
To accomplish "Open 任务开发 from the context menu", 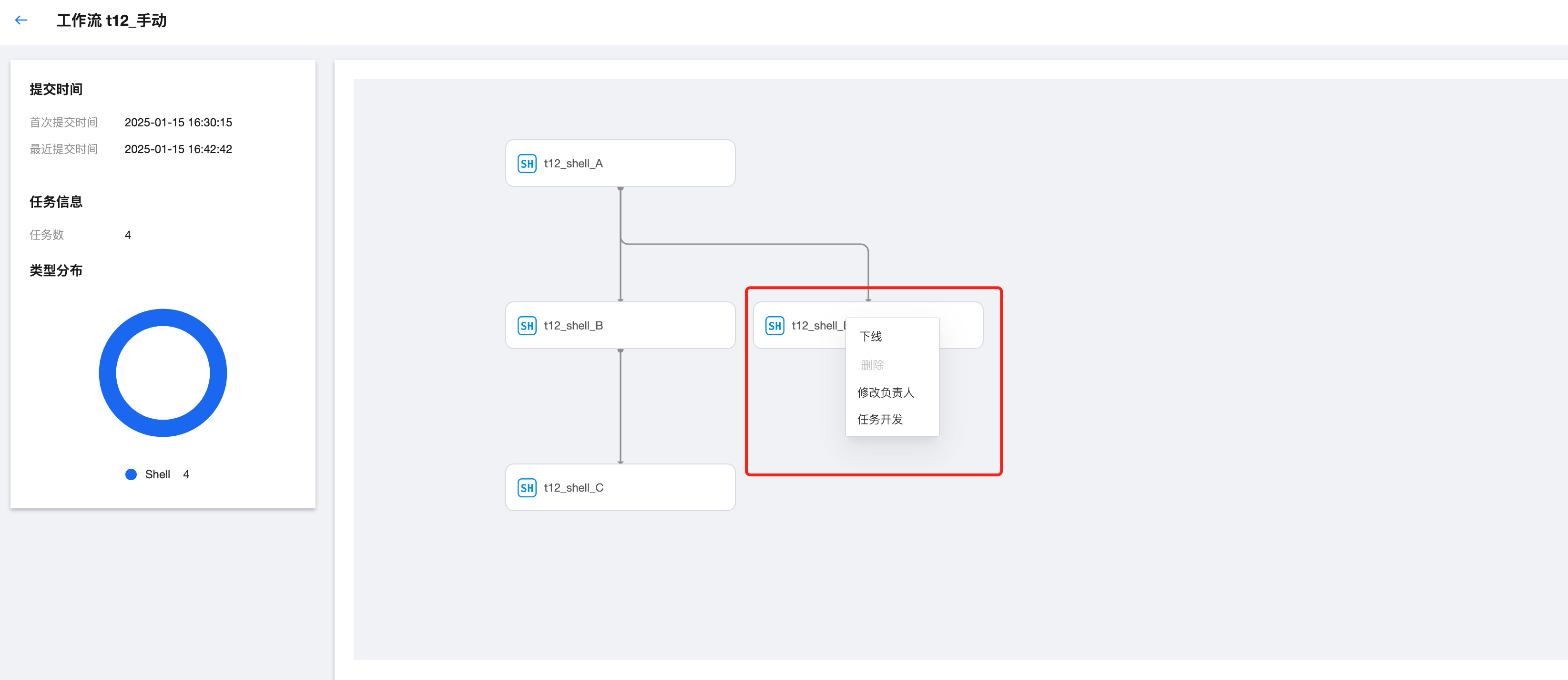I will tap(880, 420).
